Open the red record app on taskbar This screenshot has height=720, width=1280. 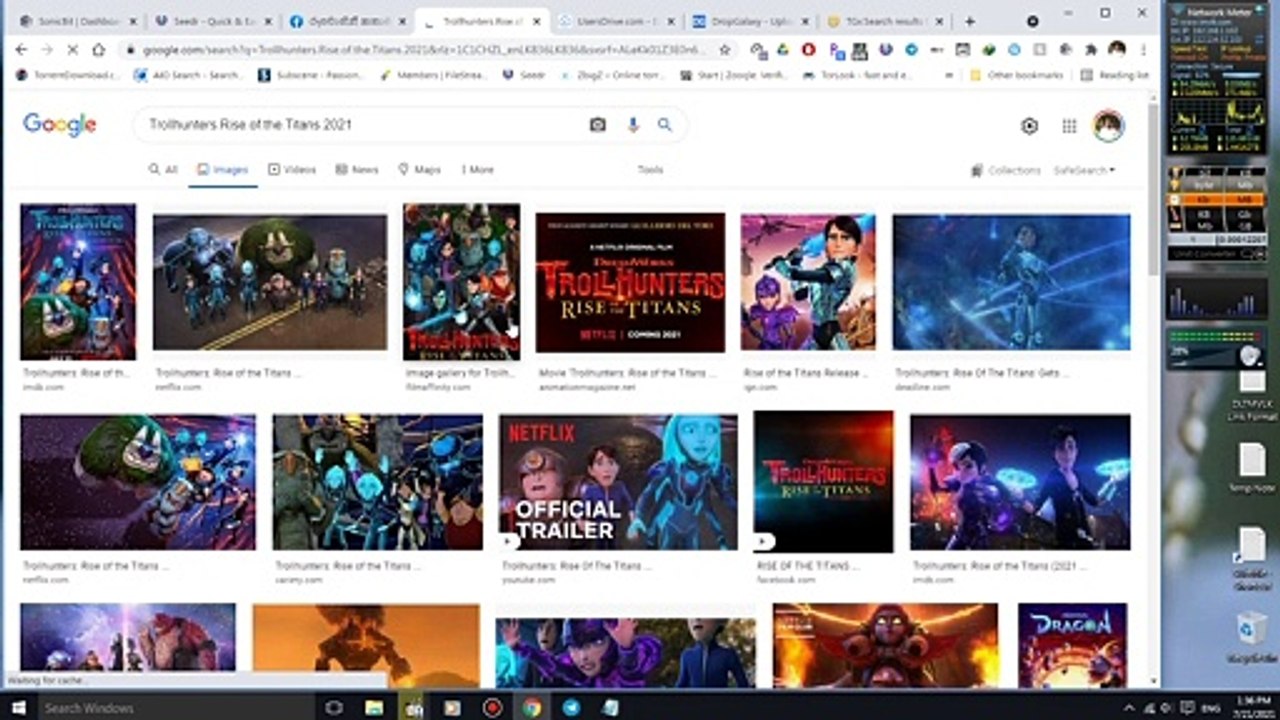(x=492, y=707)
